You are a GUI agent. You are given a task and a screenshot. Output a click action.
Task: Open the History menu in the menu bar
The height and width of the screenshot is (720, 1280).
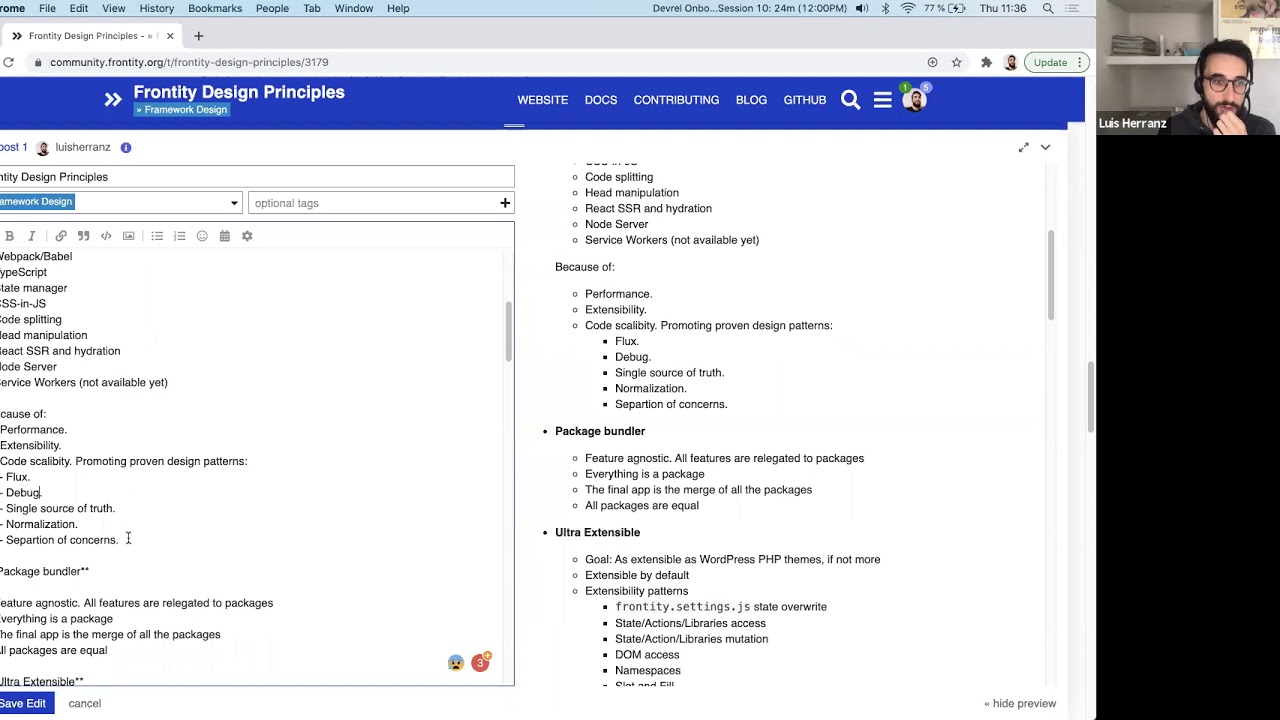point(156,8)
